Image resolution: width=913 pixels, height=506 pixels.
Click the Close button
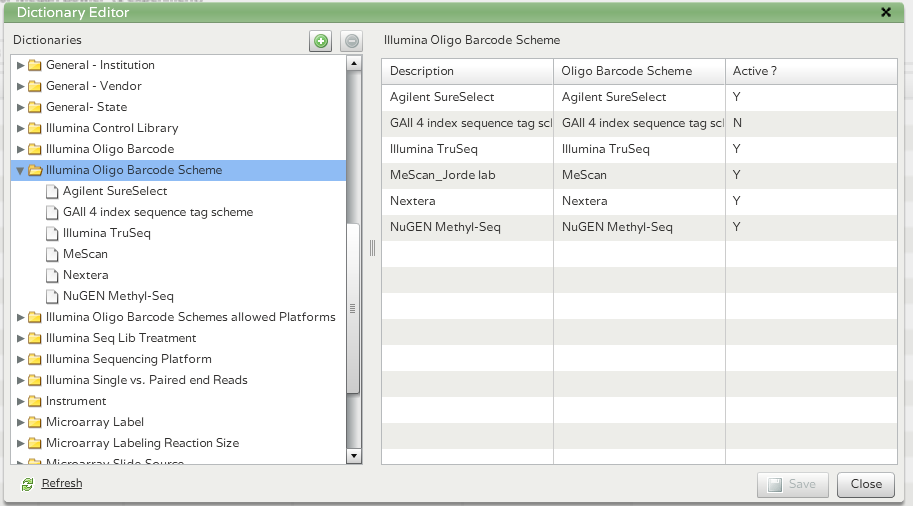point(866,484)
